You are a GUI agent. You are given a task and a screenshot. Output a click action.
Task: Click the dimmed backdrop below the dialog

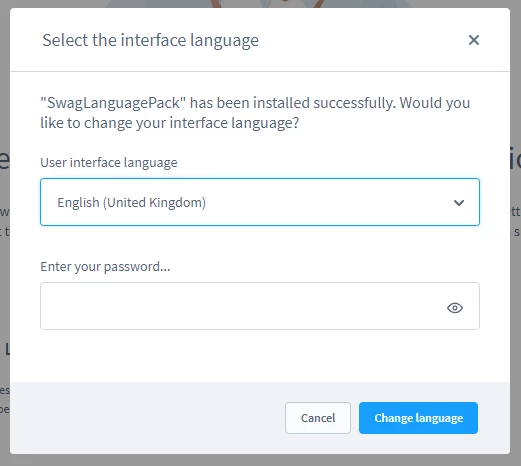tap(260, 460)
